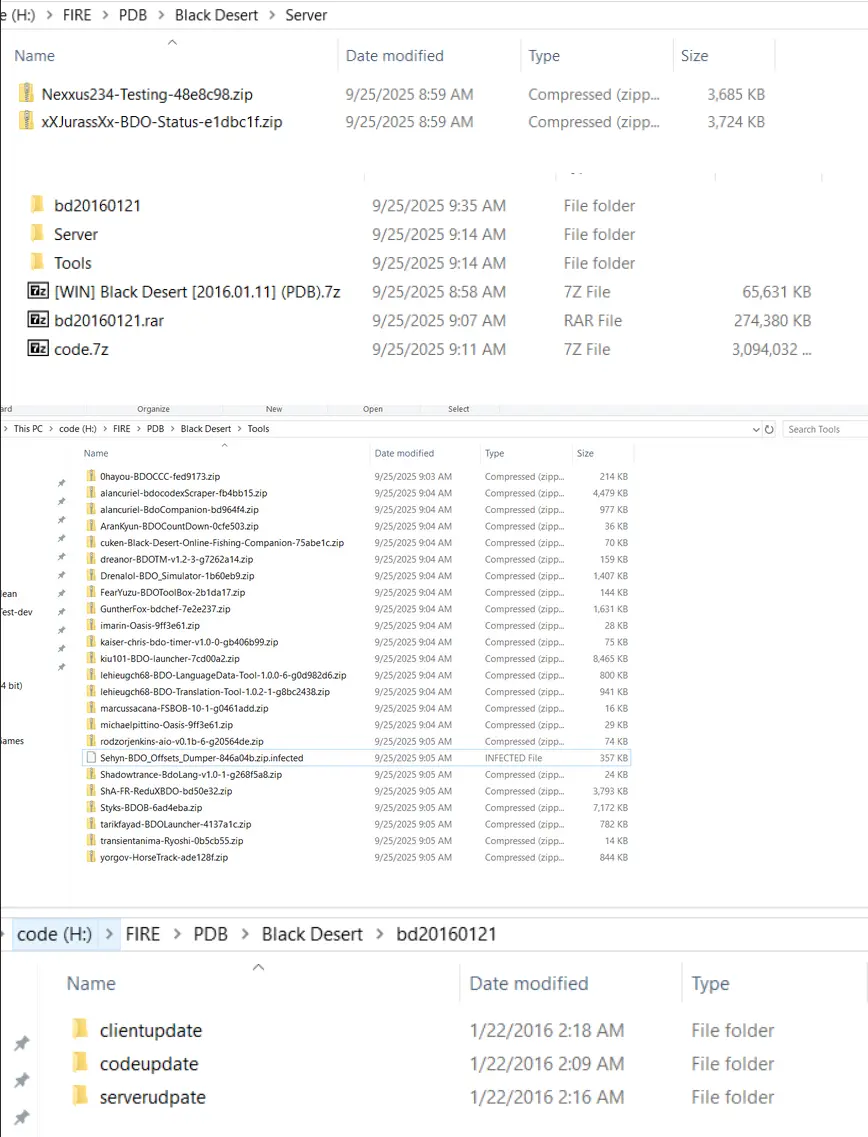Click the New ribbon group label
This screenshot has height=1137, width=868.
coord(273,409)
